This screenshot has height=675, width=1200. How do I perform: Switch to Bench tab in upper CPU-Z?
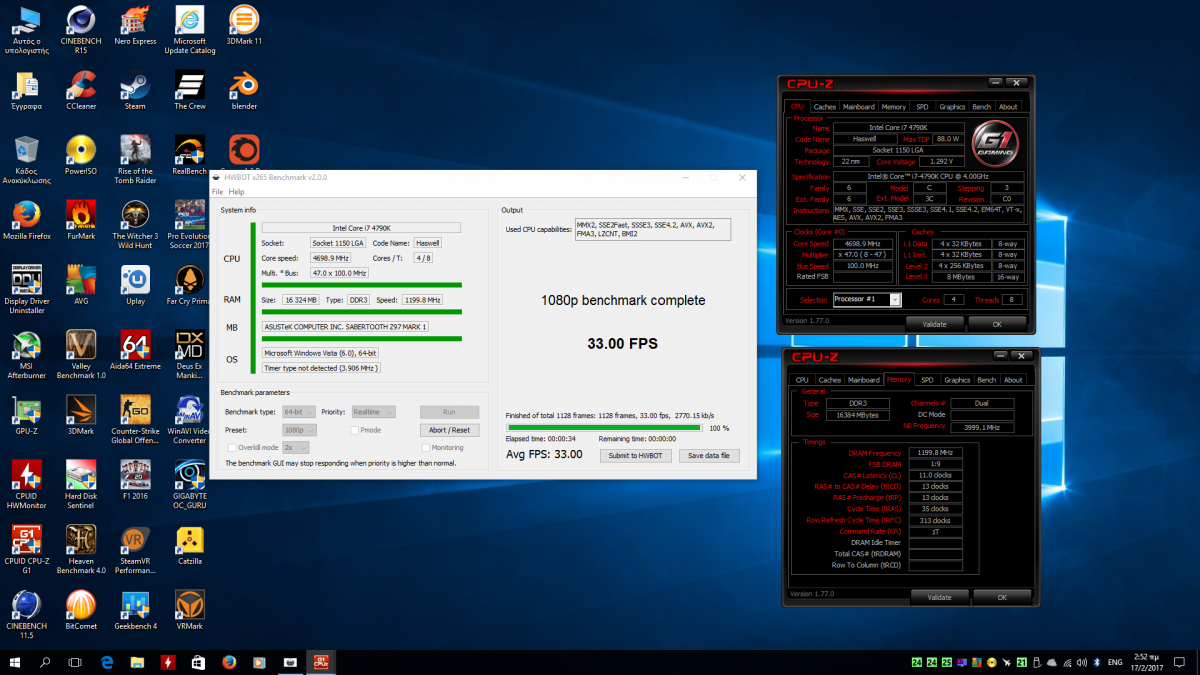[x=982, y=107]
